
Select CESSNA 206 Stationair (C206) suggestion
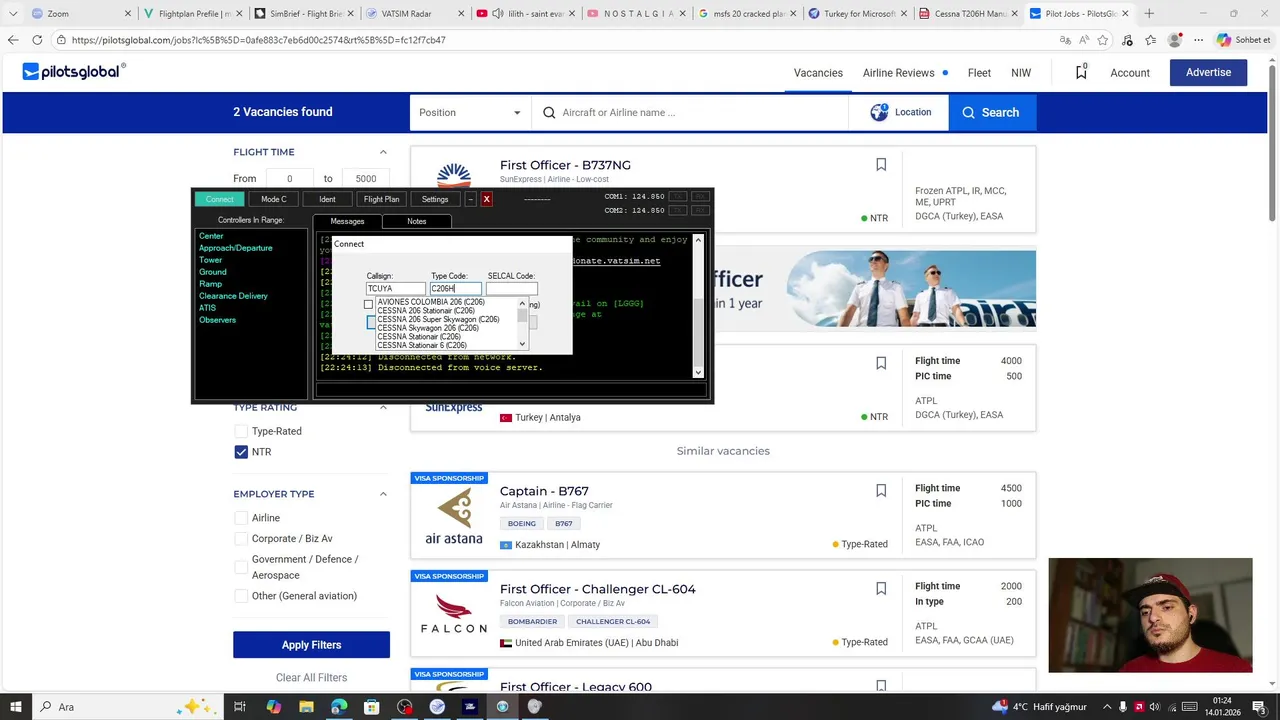426,311
